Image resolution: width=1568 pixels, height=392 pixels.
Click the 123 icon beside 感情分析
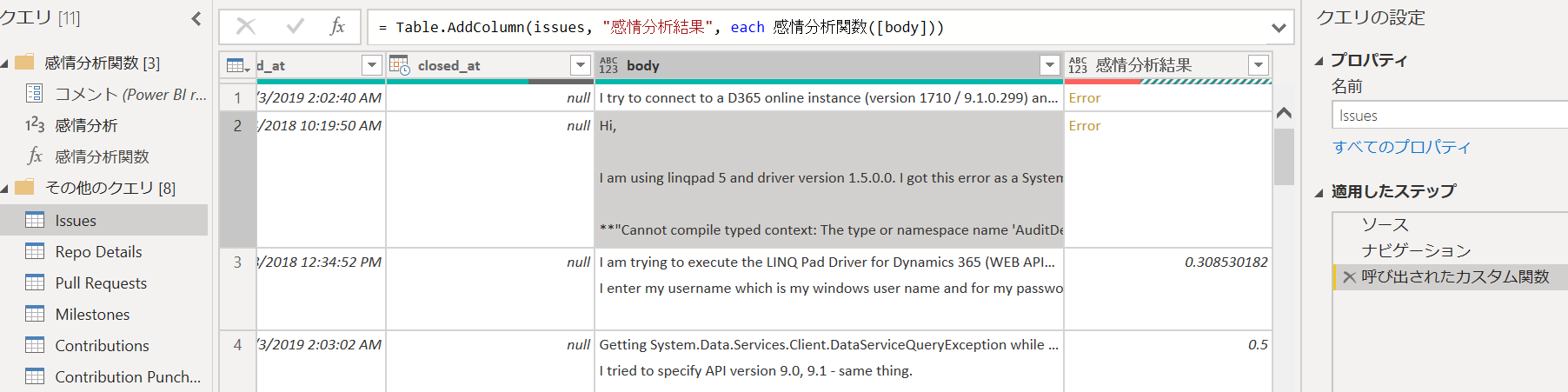(x=35, y=125)
